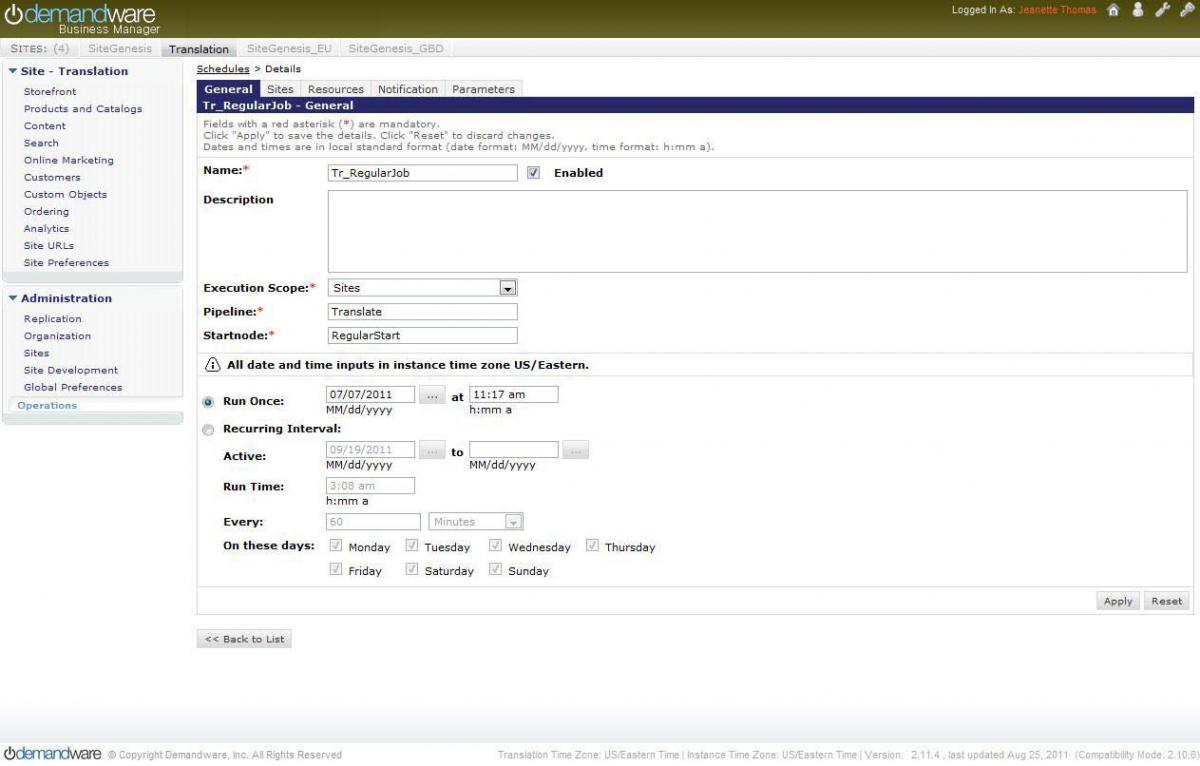Click Back to List button
The image size is (1200, 766).
(244, 639)
